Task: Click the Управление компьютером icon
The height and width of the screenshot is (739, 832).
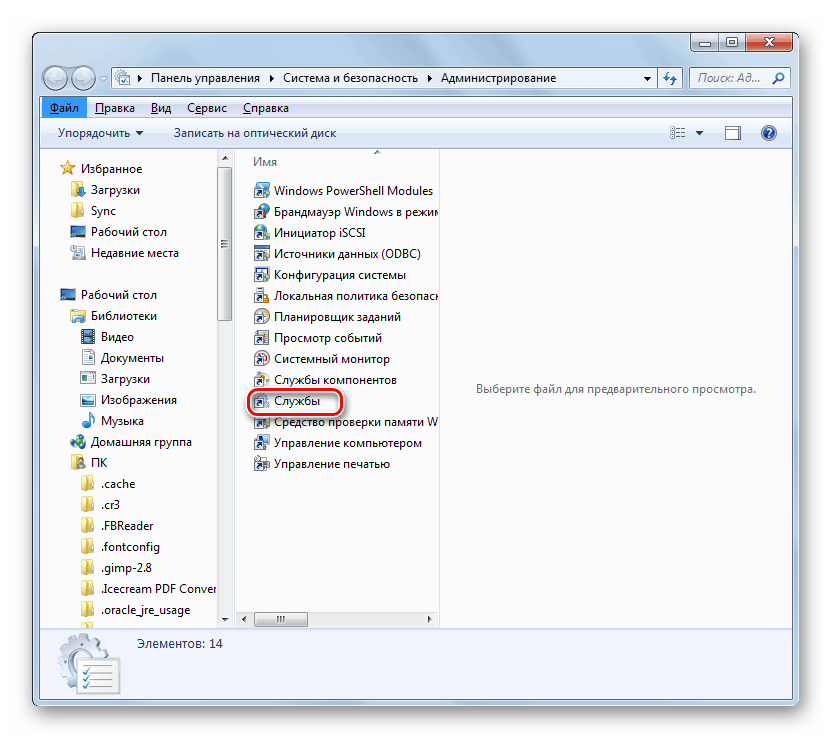Action: point(262,443)
